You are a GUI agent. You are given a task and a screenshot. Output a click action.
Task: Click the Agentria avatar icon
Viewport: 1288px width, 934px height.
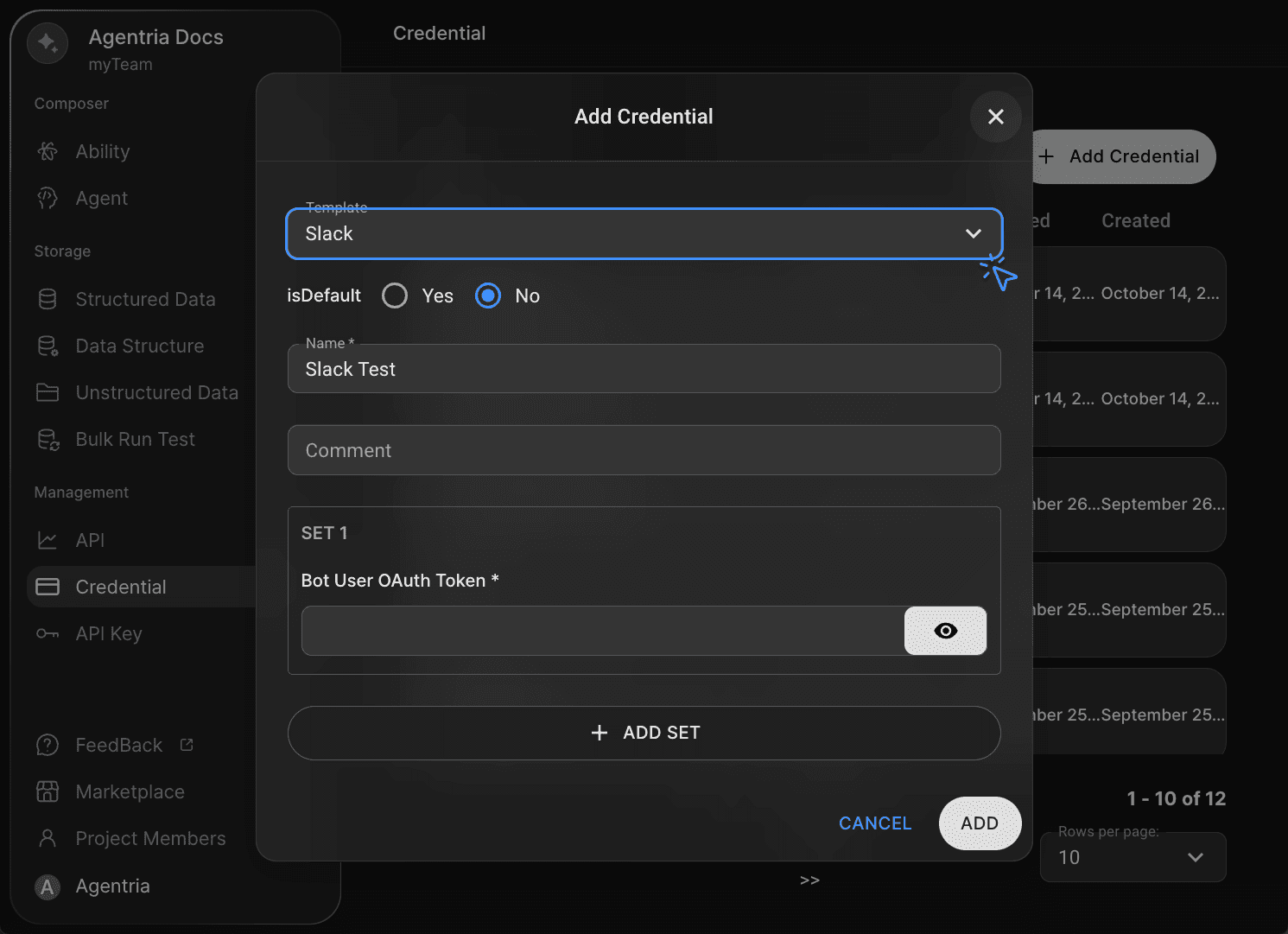[48, 886]
